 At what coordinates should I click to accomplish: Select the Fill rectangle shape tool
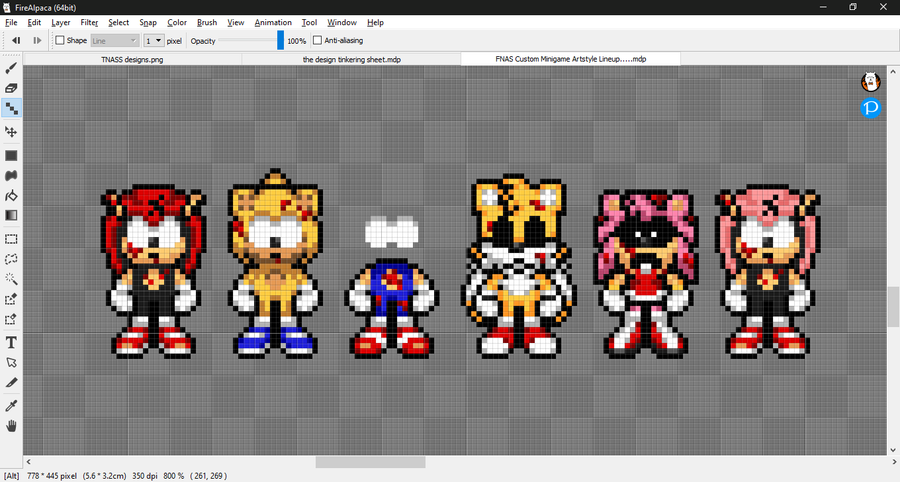[x=11, y=156]
